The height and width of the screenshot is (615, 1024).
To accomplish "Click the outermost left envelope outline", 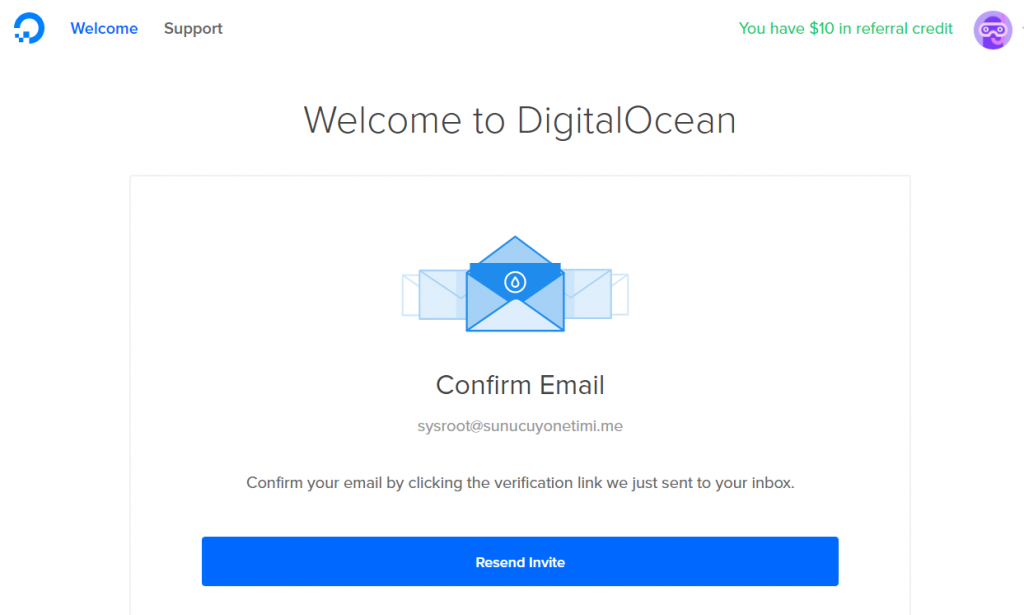I will pyautogui.click(x=410, y=295).
